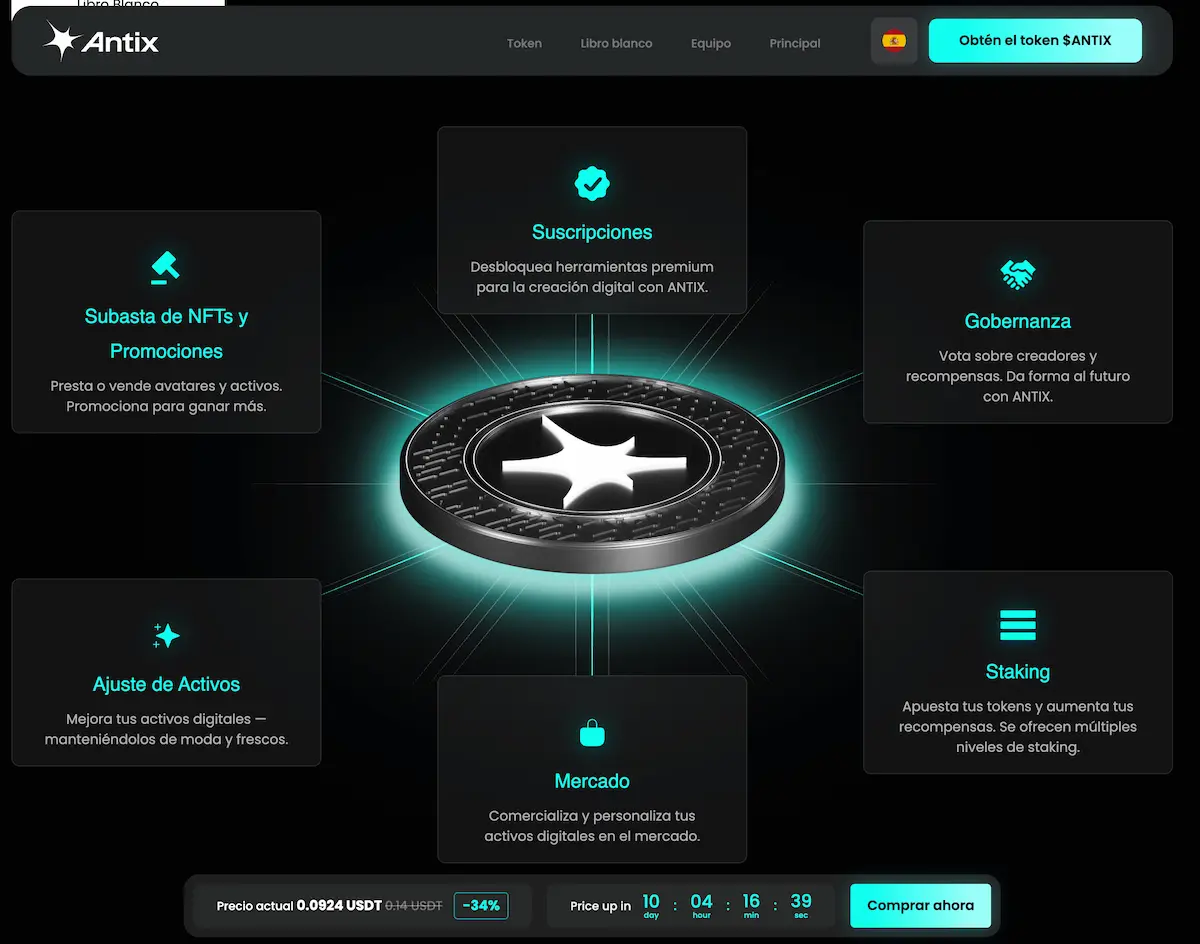Click the Suscripciones checkmark badge icon
Image resolution: width=1200 pixels, height=944 pixels.
pyautogui.click(x=592, y=183)
